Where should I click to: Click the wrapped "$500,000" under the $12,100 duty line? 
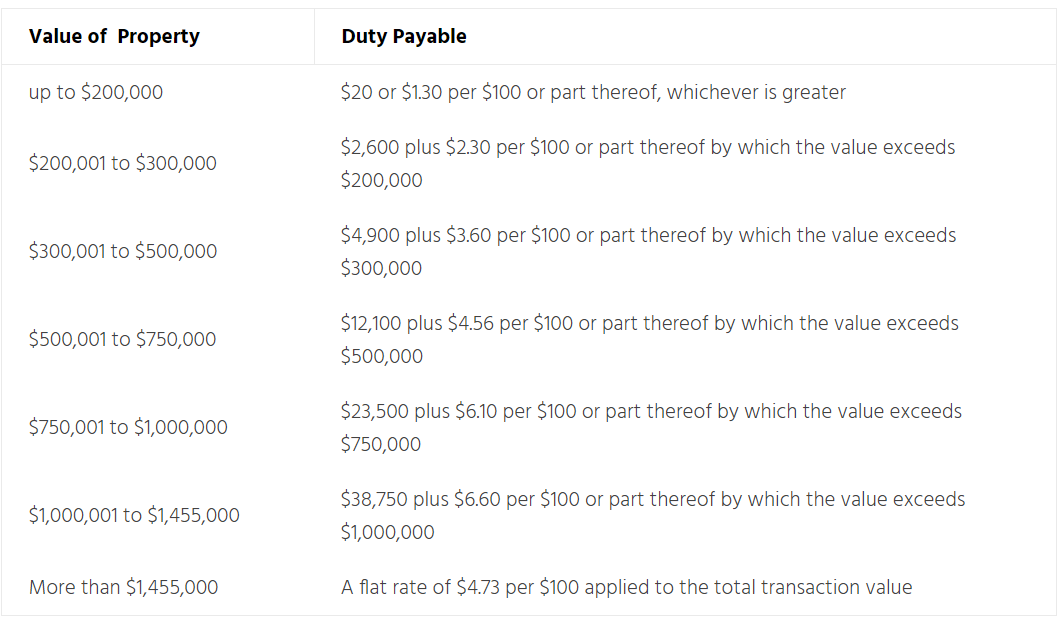(382, 357)
